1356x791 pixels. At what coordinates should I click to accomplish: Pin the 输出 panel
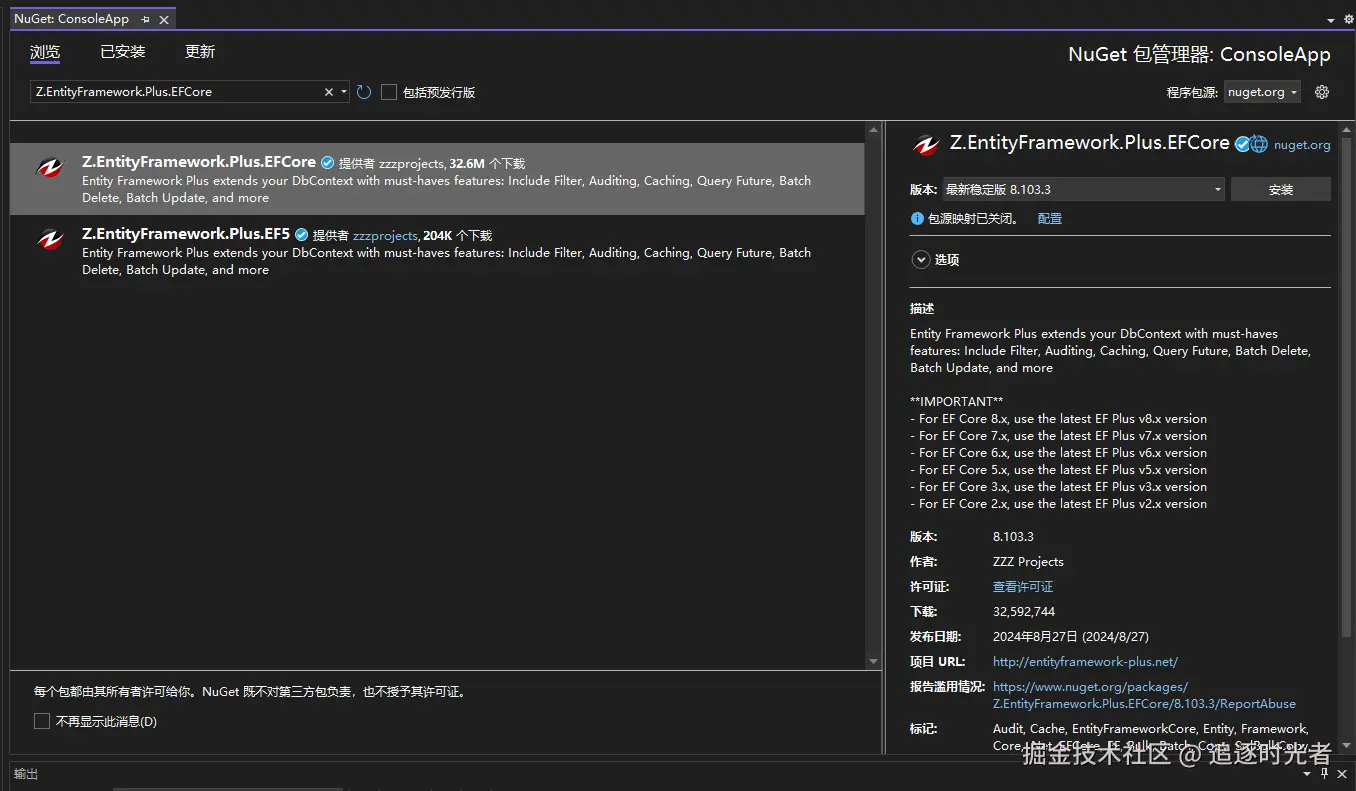click(x=1325, y=774)
